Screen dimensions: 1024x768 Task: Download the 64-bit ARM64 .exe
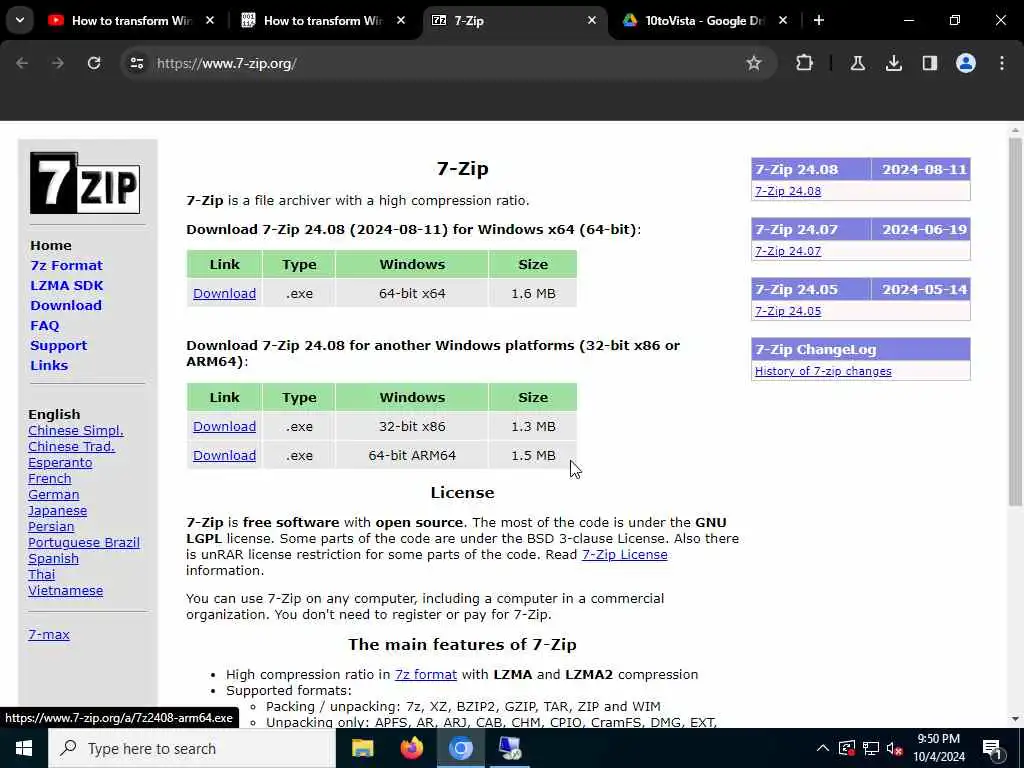225,455
